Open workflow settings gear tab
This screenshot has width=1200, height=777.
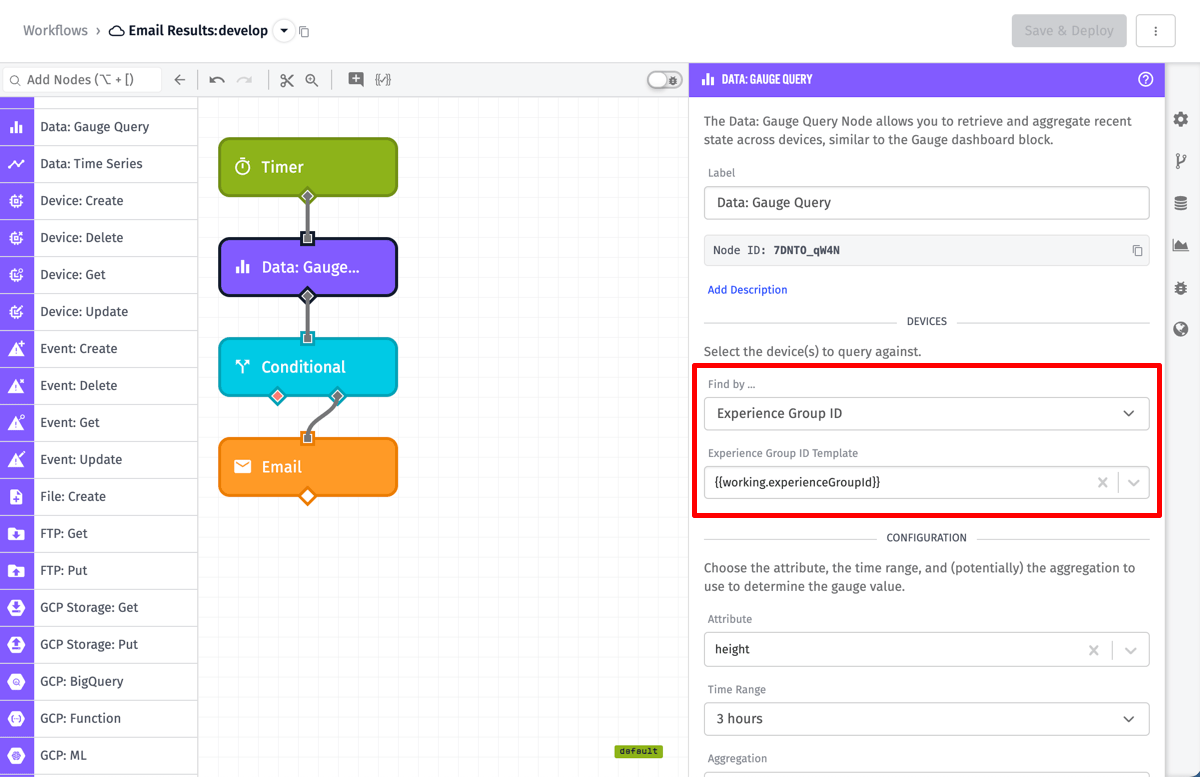[x=1181, y=119]
